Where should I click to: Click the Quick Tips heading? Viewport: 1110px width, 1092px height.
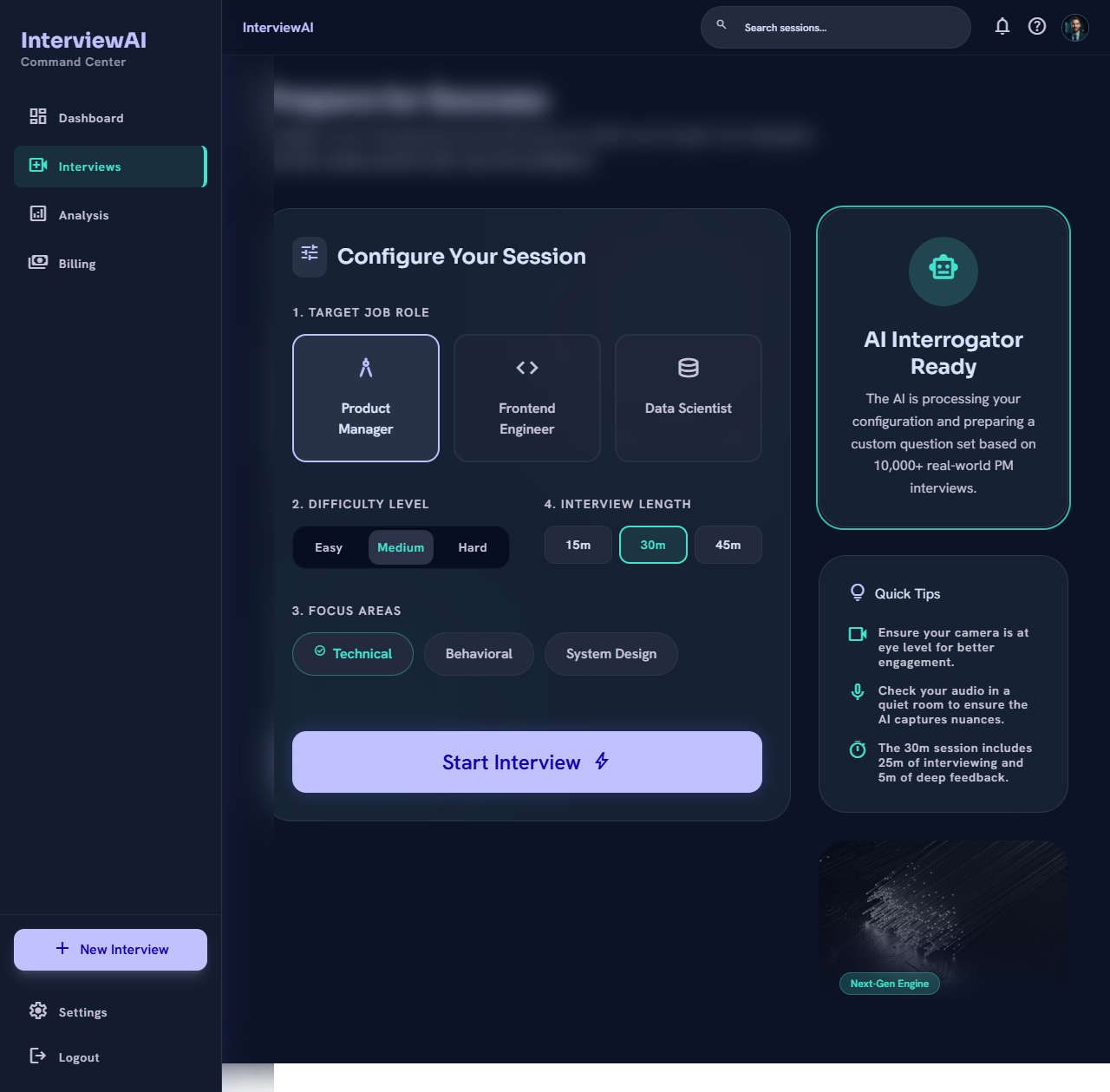click(x=907, y=594)
